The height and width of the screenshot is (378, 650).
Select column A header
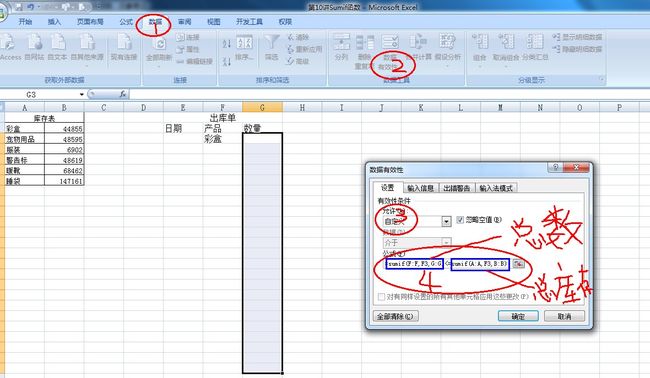click(24, 108)
